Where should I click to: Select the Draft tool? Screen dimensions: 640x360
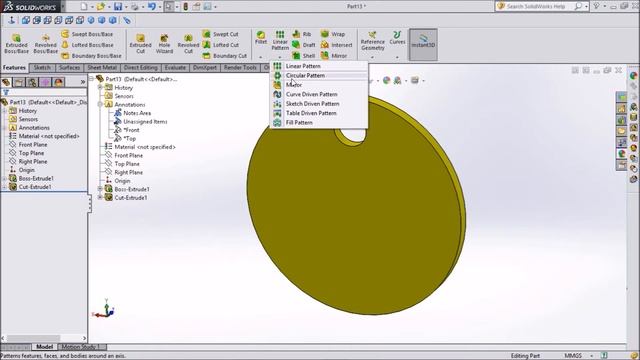(304, 45)
